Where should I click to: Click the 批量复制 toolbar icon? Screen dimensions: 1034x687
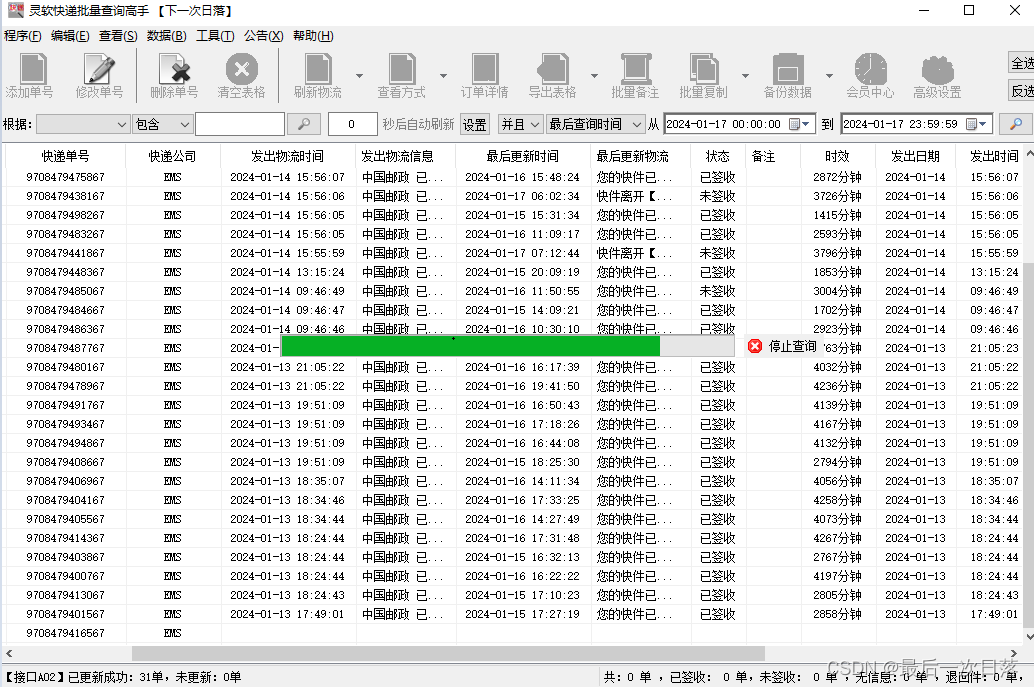tap(704, 69)
